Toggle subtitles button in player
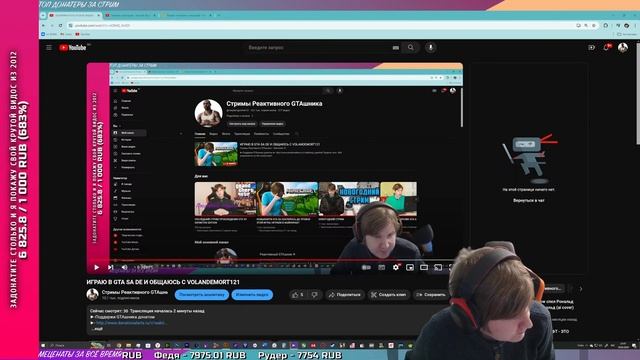Image resolution: width=640 pixels, height=360 pixels. [382, 267]
